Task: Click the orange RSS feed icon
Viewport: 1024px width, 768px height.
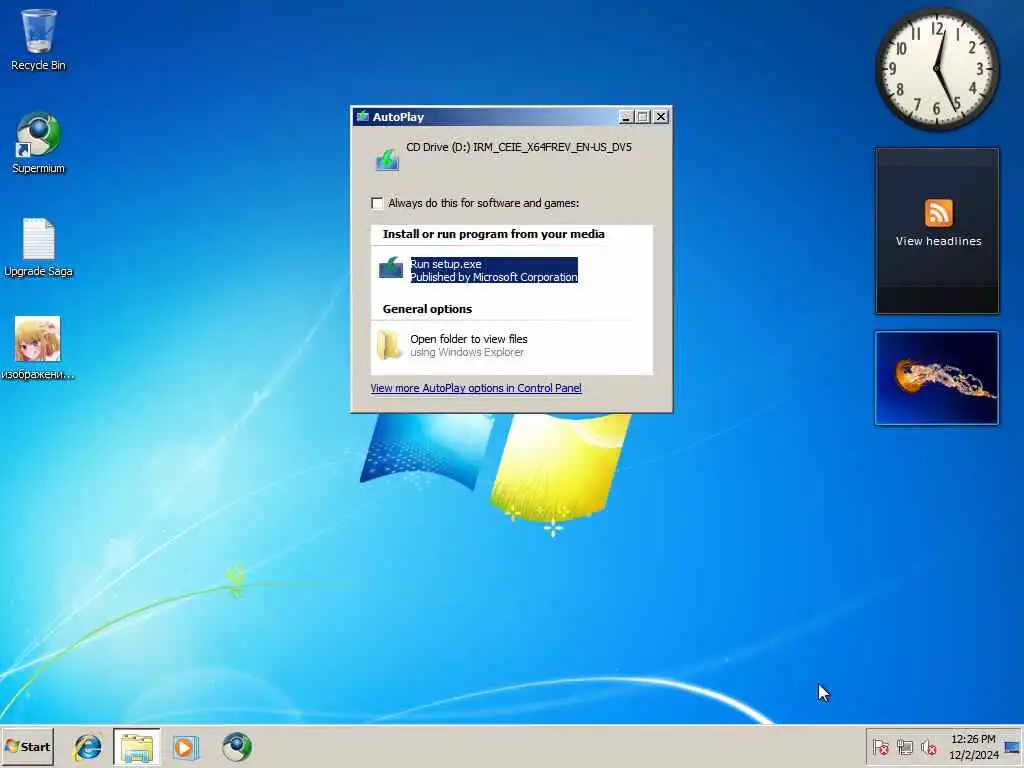Action: click(938, 213)
